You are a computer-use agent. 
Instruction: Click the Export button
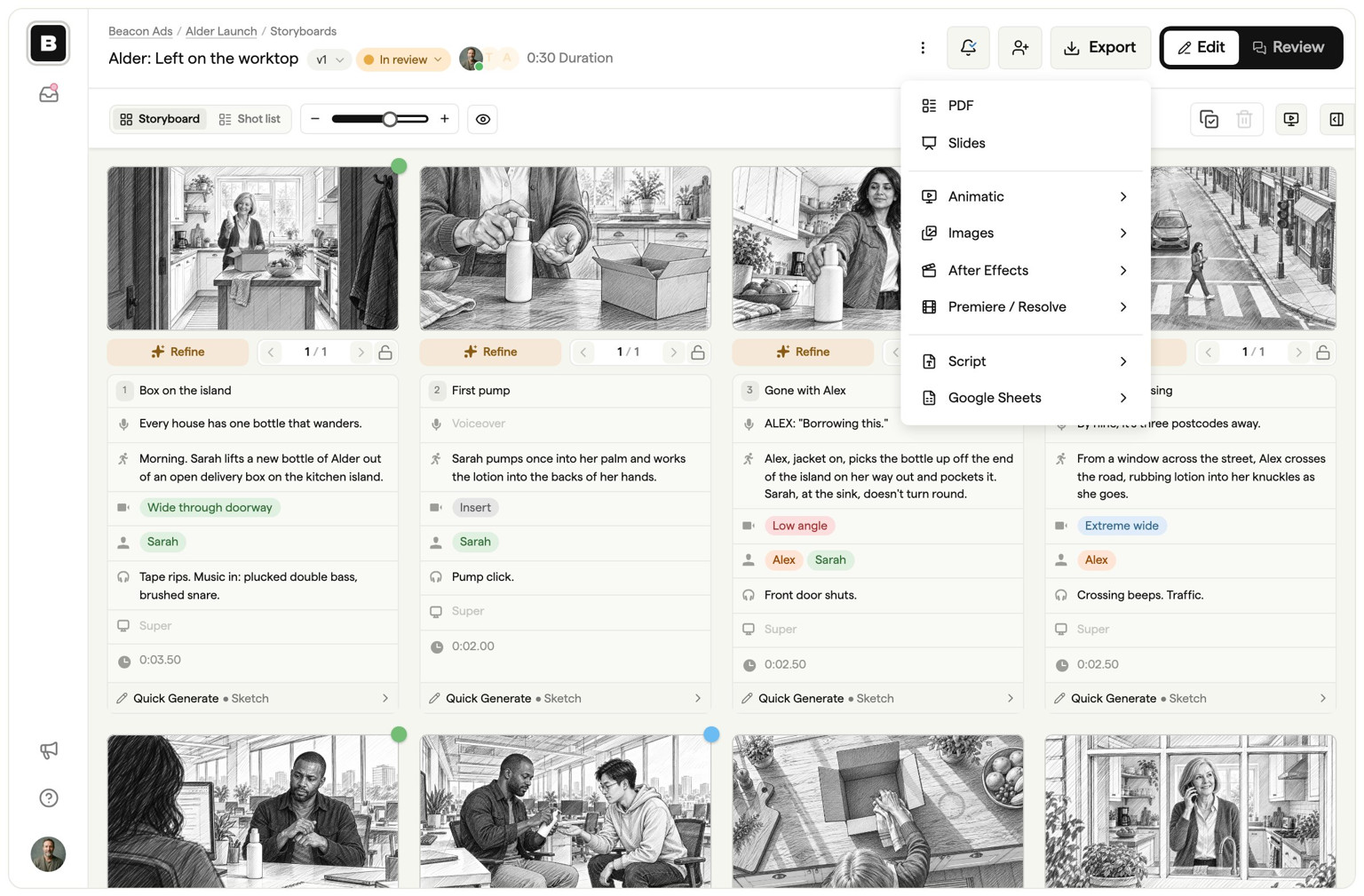pos(1100,48)
